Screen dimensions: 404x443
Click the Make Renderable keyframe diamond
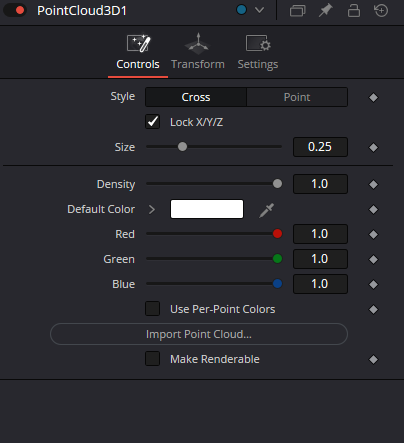pos(373,359)
